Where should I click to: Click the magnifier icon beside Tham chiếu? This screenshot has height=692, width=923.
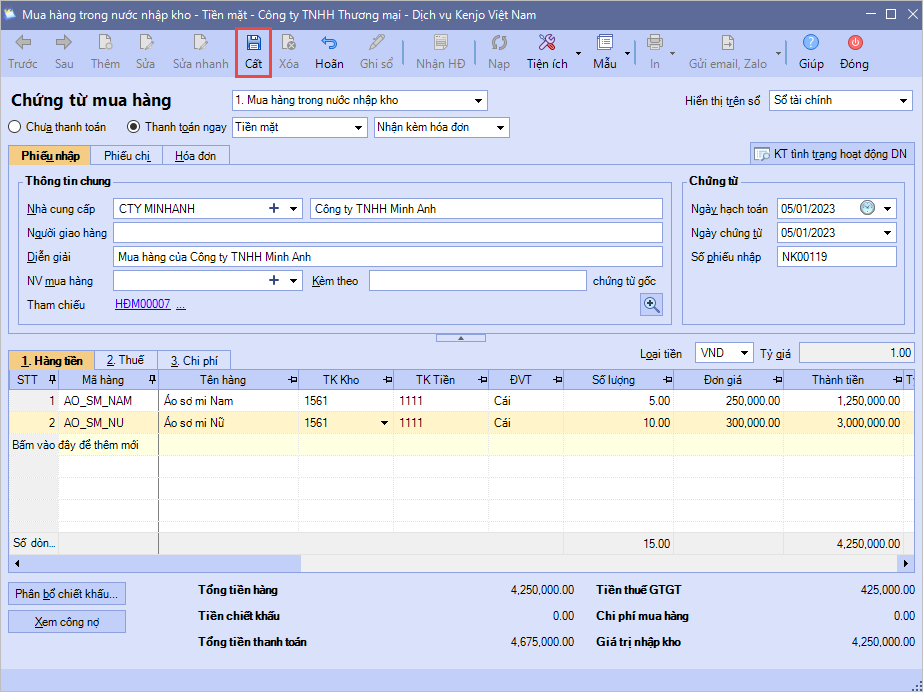pyautogui.click(x=652, y=305)
